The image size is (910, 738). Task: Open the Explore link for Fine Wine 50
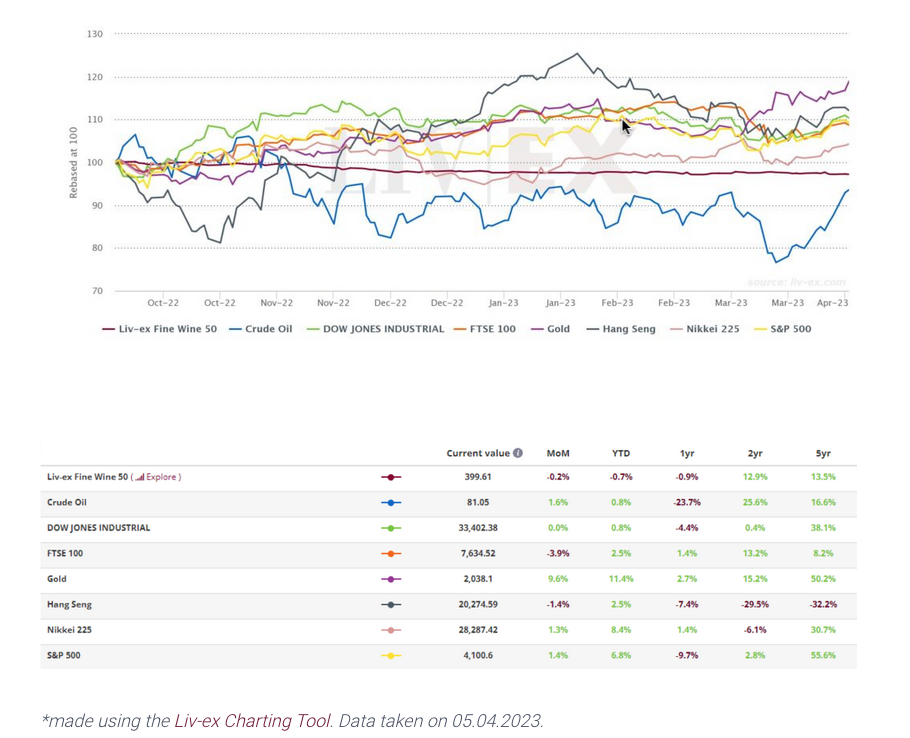click(162, 477)
